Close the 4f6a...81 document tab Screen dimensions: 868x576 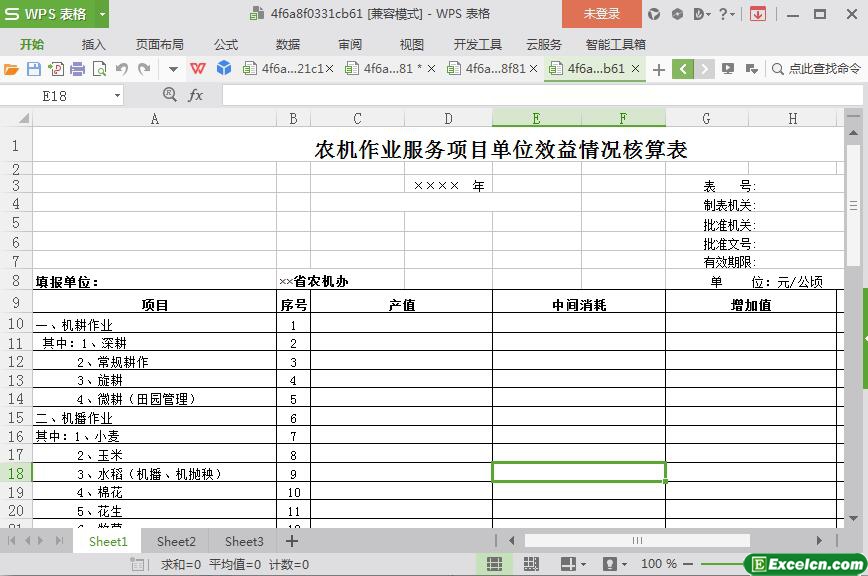tap(431, 69)
